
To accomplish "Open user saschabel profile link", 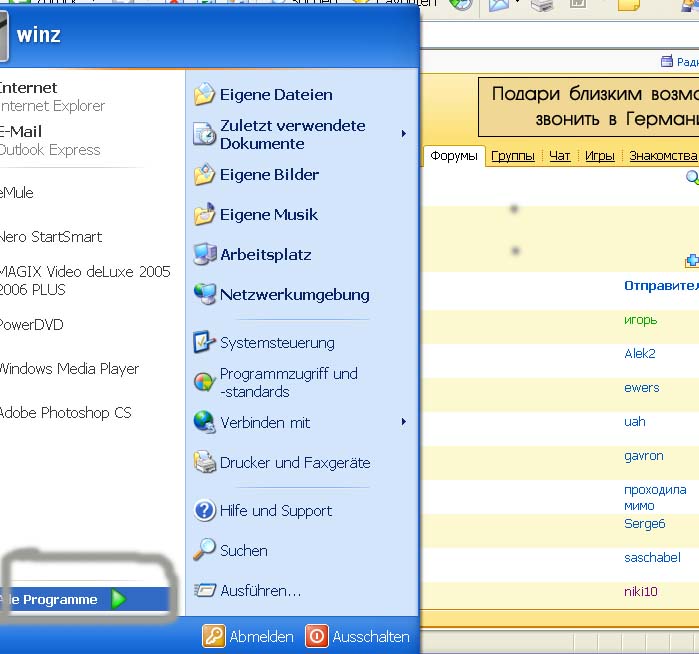I will click(652, 557).
